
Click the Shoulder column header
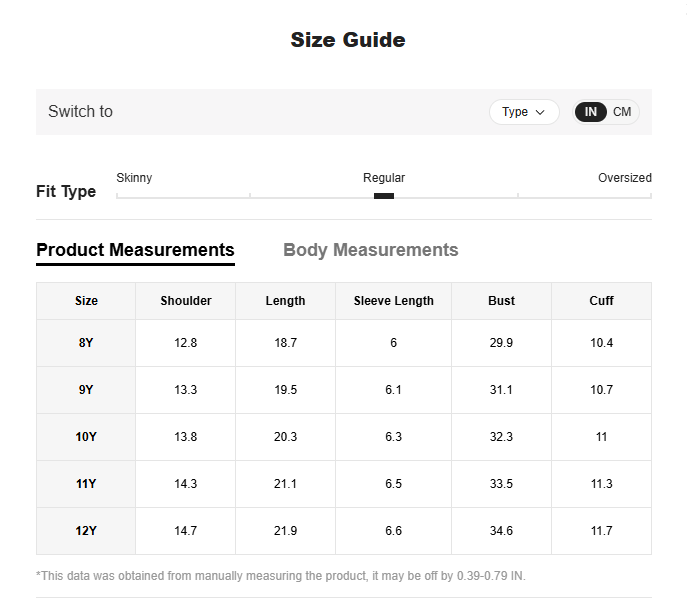[x=186, y=301]
